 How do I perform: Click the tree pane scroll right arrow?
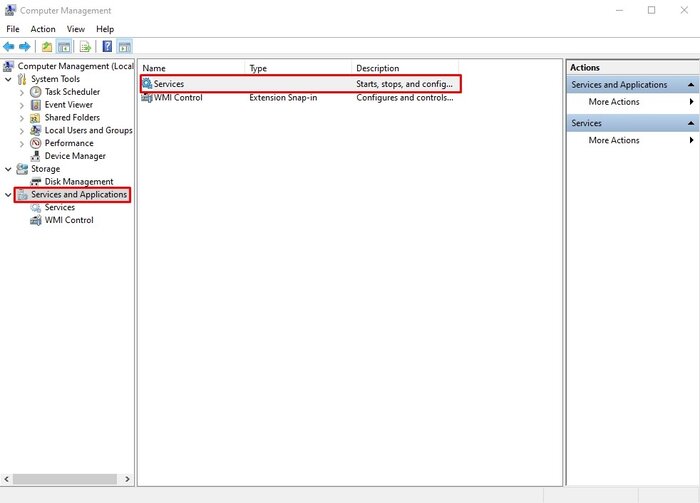[127, 479]
